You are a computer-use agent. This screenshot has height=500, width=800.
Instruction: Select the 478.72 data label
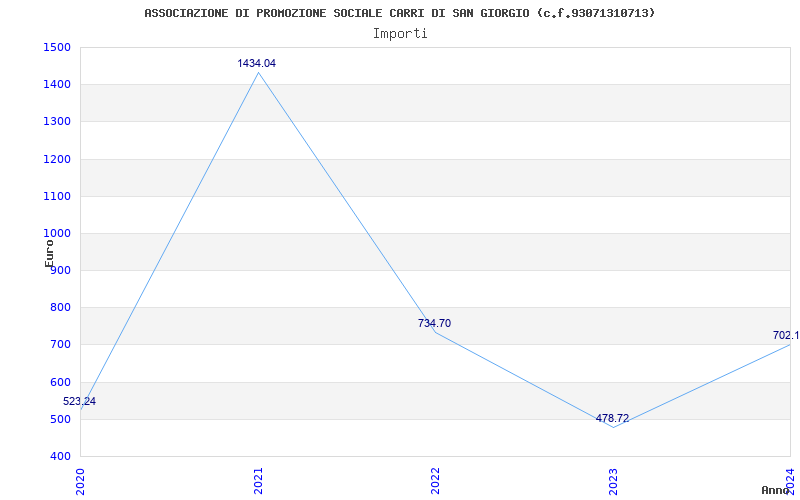pos(612,418)
